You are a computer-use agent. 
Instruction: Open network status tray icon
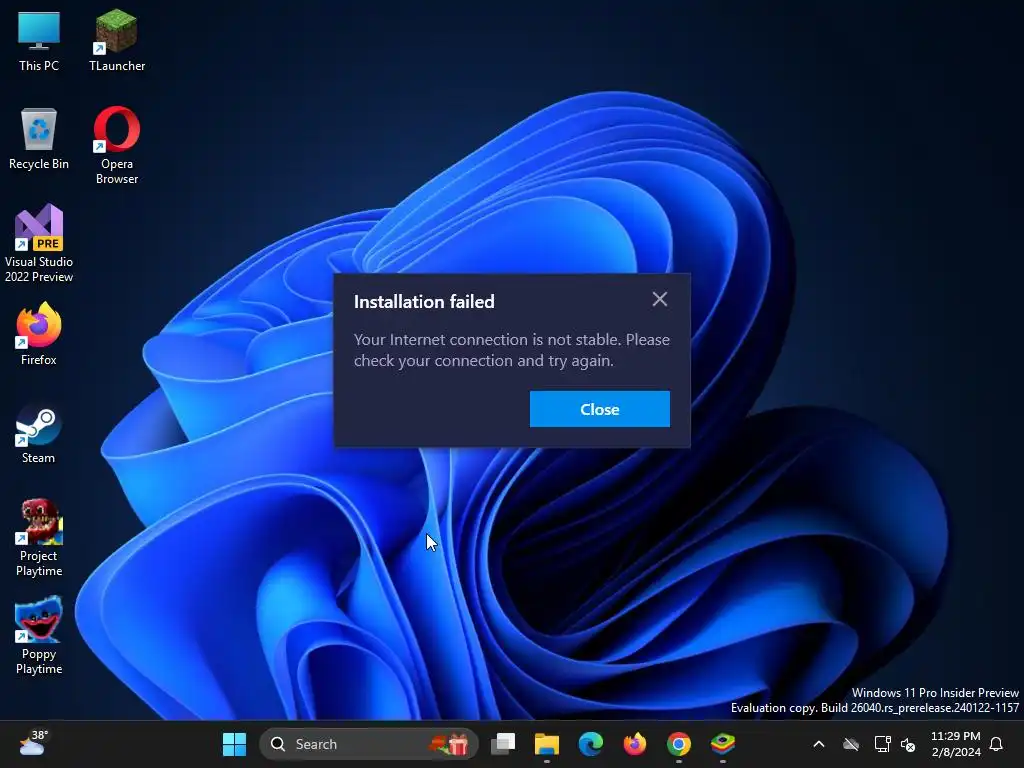882,744
